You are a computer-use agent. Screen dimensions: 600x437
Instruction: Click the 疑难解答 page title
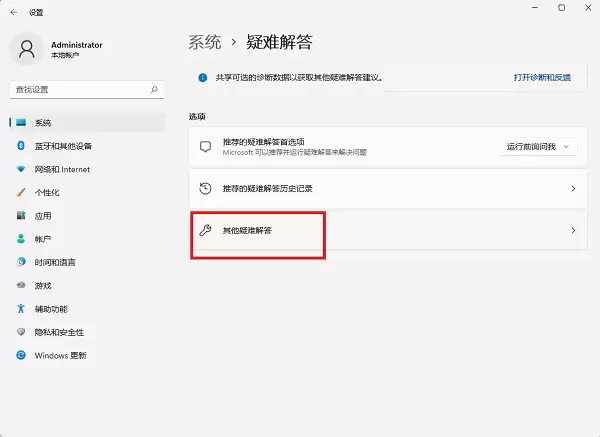coord(279,42)
